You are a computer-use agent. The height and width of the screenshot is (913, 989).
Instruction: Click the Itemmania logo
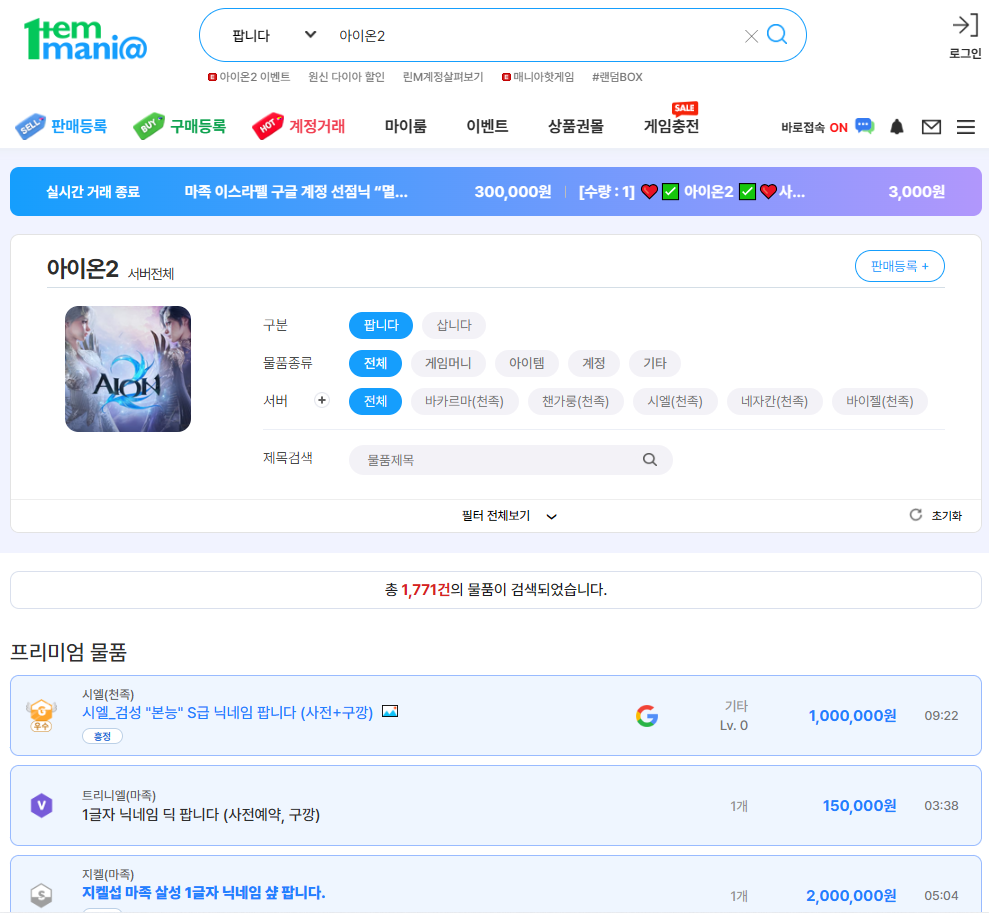(85, 39)
